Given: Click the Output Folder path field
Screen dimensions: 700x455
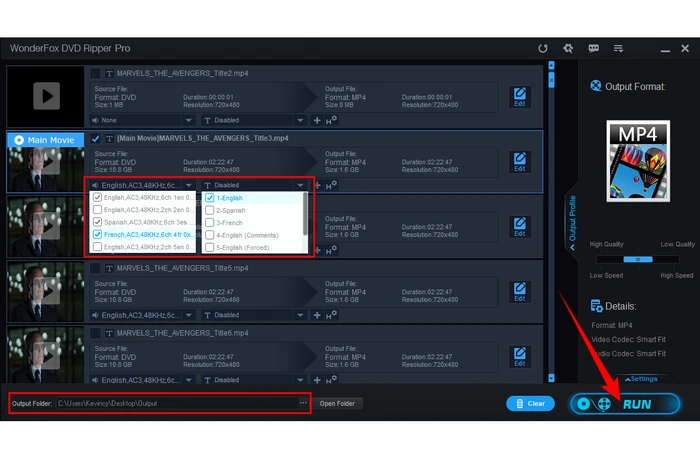Looking at the screenshot, I should point(178,403).
